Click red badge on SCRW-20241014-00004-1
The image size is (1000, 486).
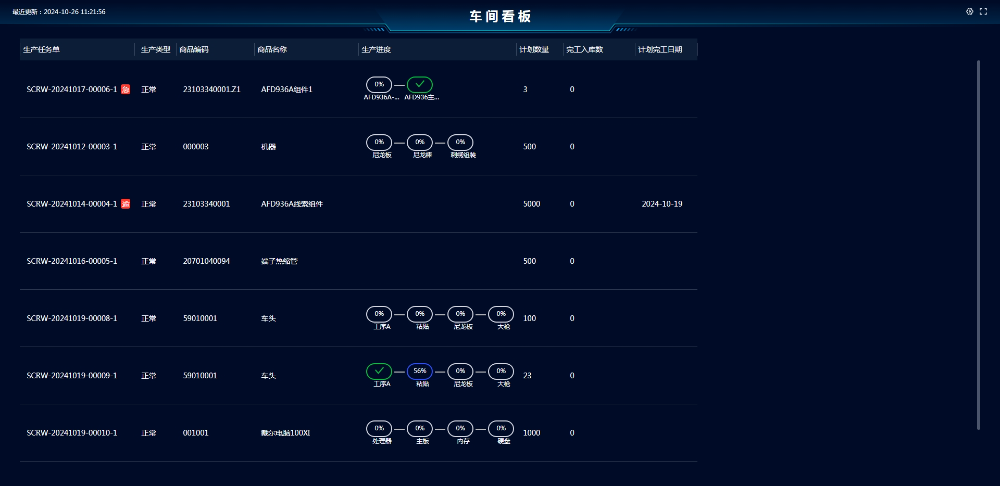click(126, 204)
